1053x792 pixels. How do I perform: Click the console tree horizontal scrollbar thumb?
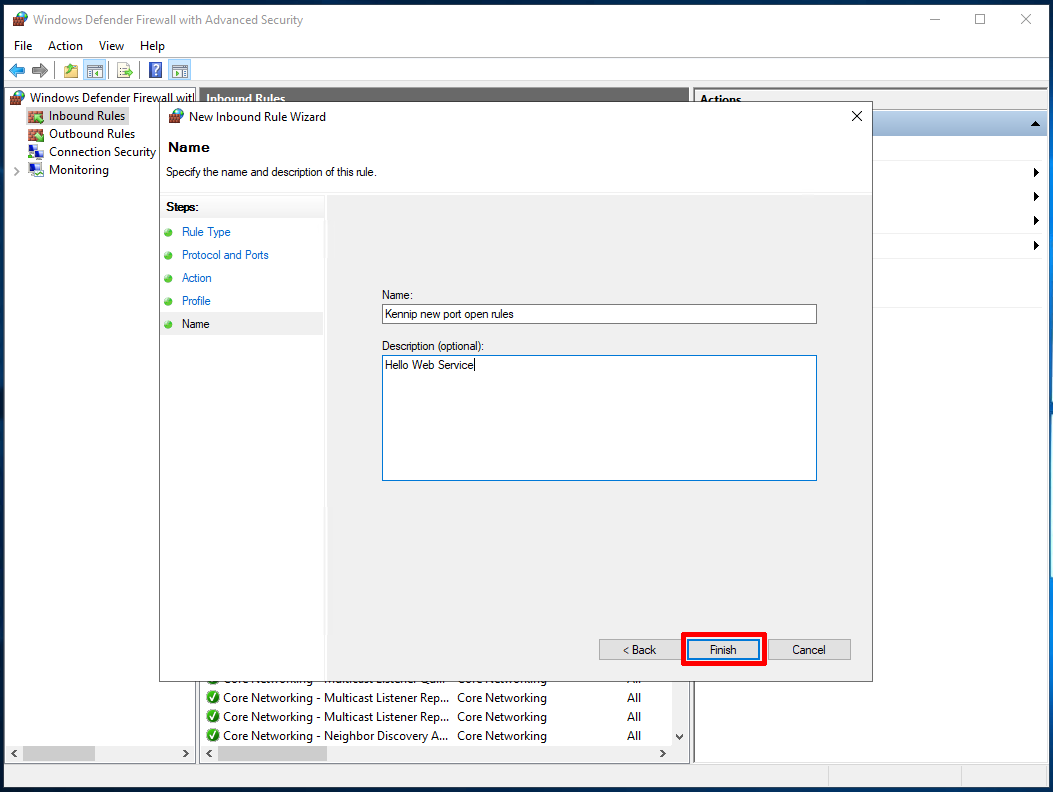(59, 754)
